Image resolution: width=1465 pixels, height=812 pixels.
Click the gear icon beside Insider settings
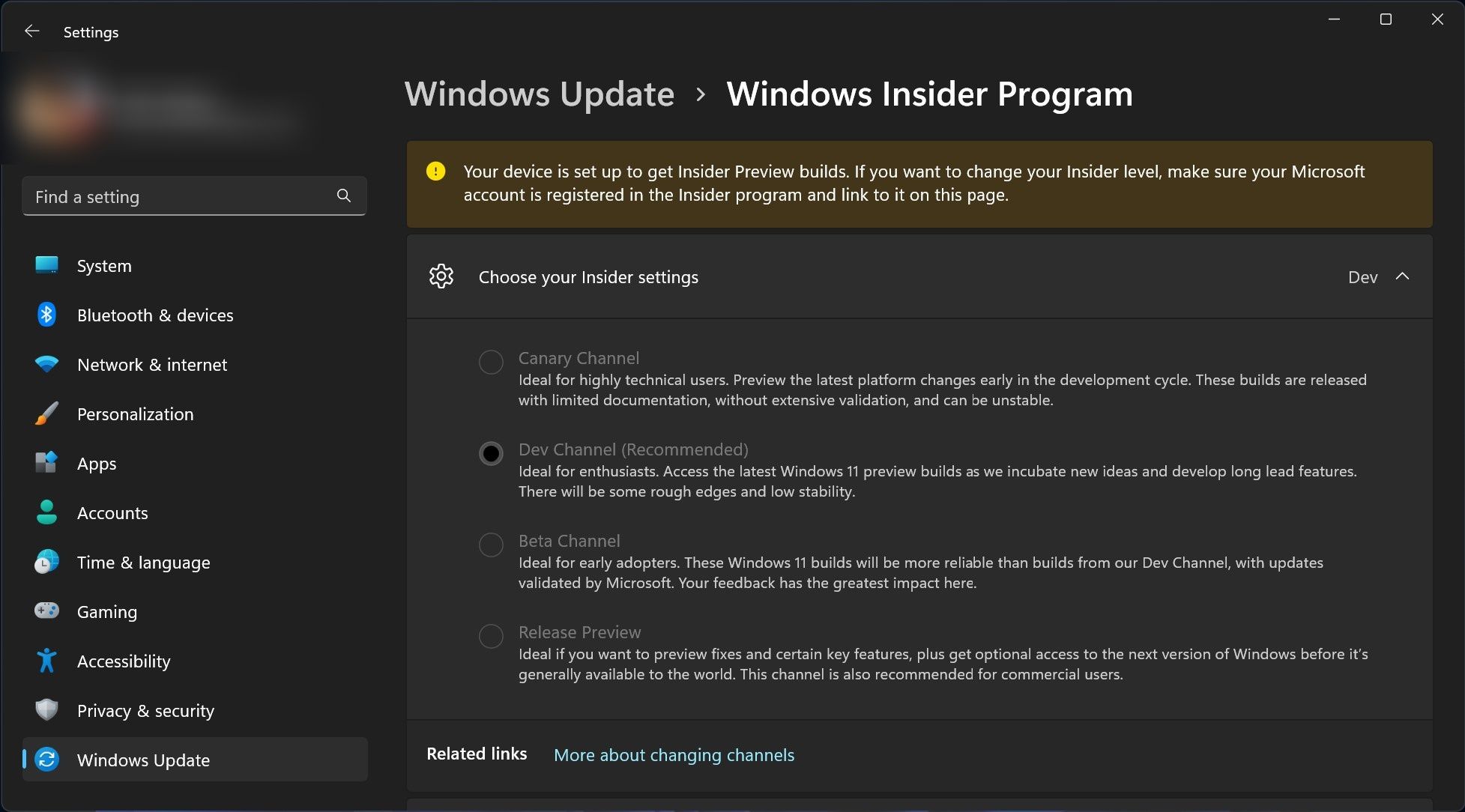pyautogui.click(x=442, y=276)
